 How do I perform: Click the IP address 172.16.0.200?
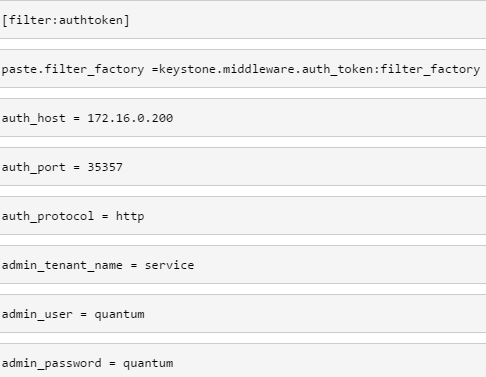click(130, 118)
